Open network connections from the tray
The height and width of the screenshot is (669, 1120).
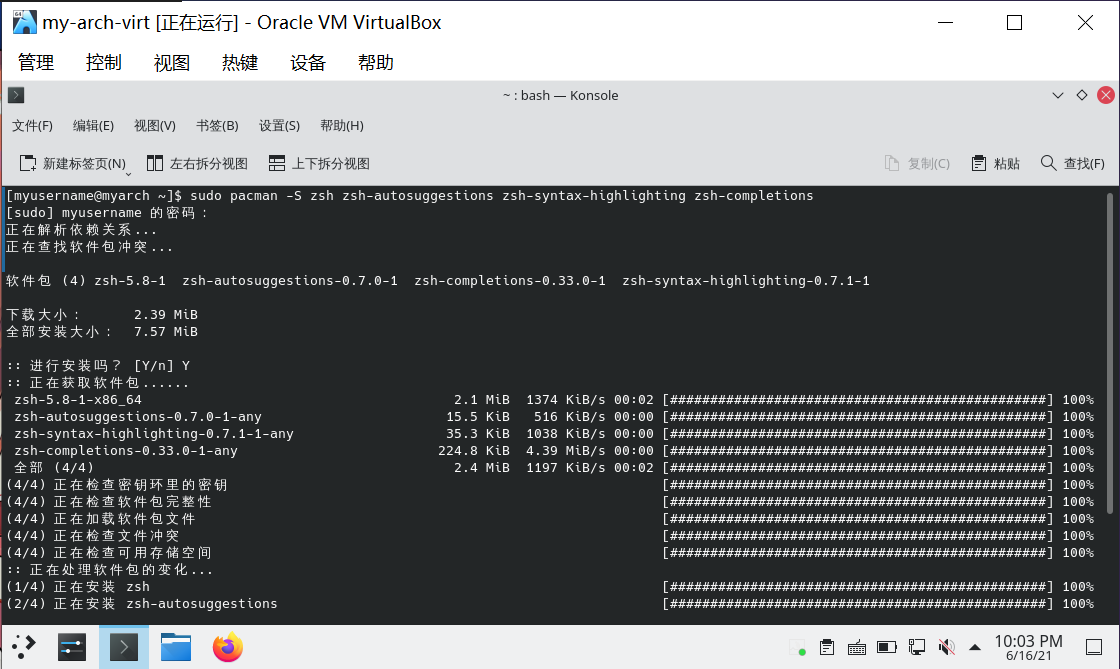tap(917, 647)
